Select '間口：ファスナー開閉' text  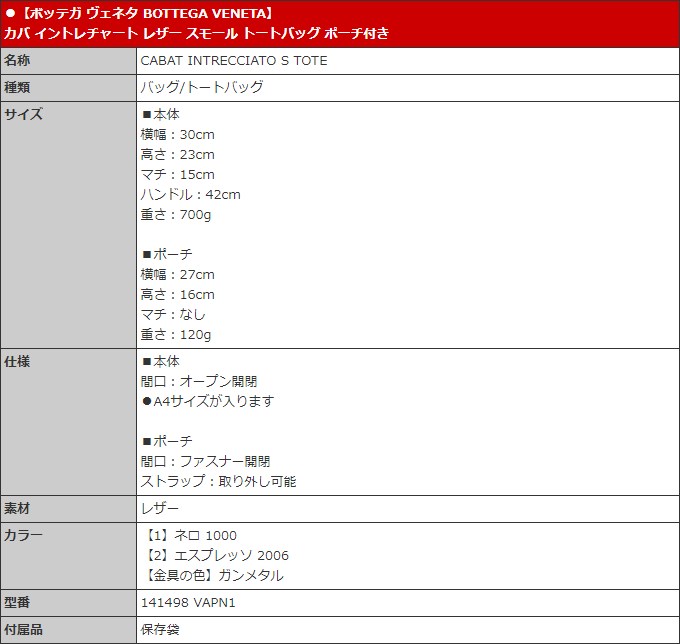(206, 461)
